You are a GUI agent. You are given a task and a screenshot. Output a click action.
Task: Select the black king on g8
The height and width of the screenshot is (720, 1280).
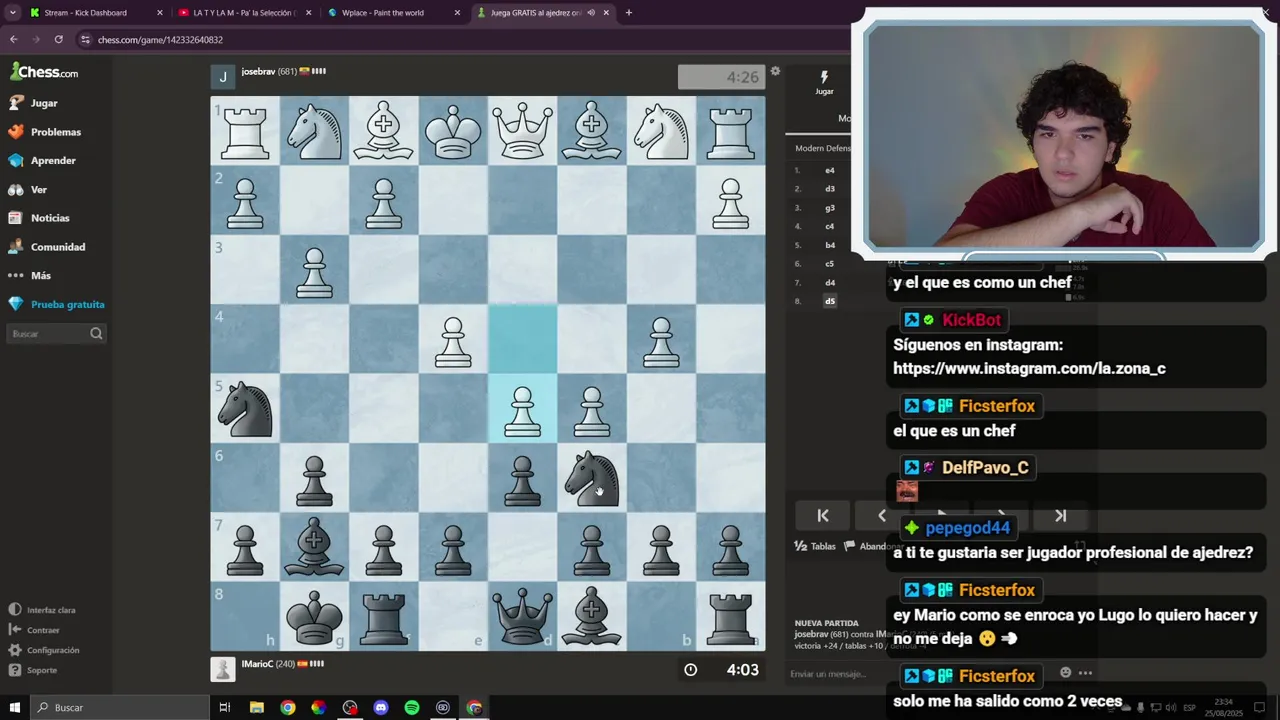pyautogui.click(x=314, y=617)
